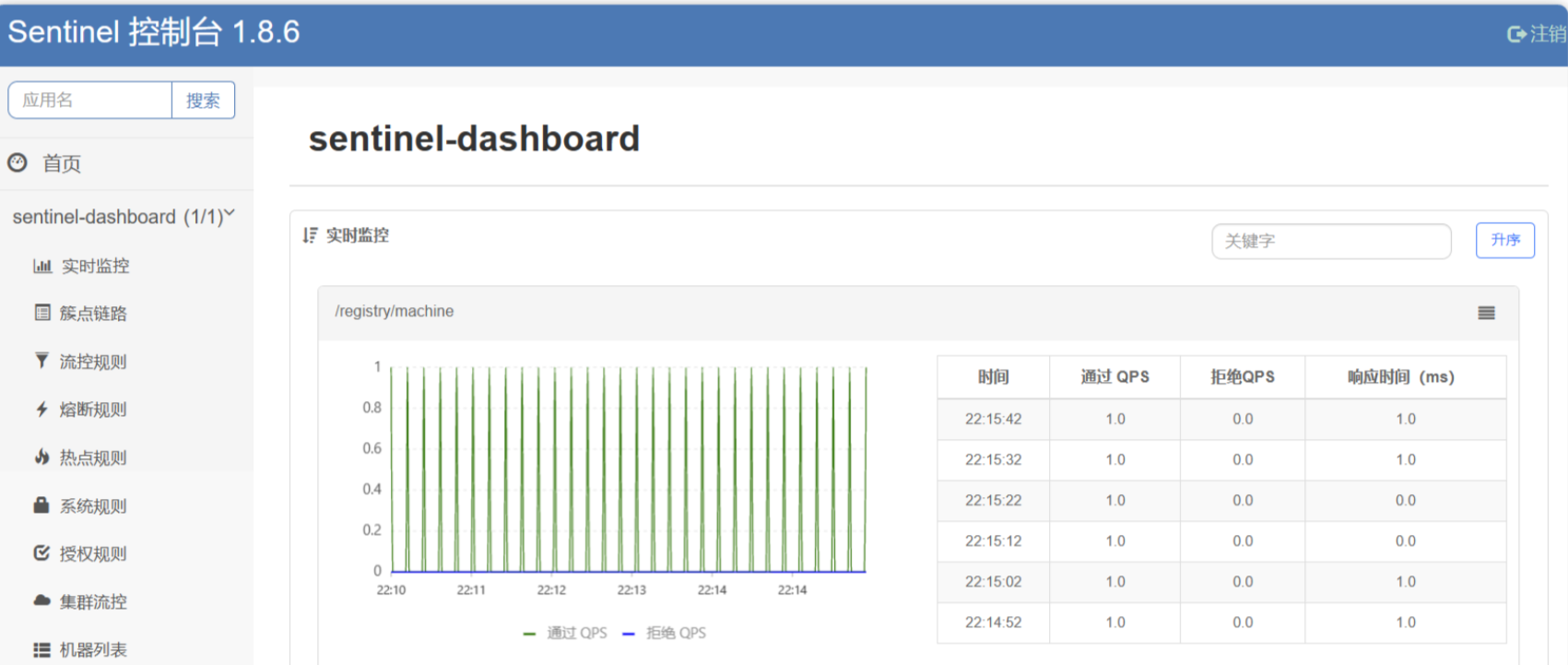1568x665 pixels.
Task: Click the lightning bolt icon beside 熔断规则
Action: click(x=41, y=410)
